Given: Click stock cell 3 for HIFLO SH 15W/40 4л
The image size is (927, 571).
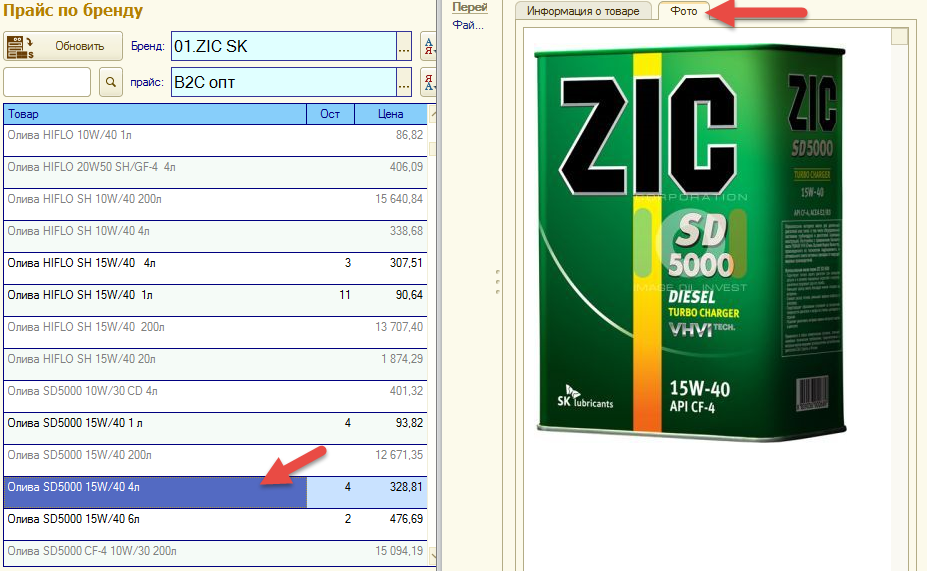Looking at the screenshot, I should [x=330, y=268].
